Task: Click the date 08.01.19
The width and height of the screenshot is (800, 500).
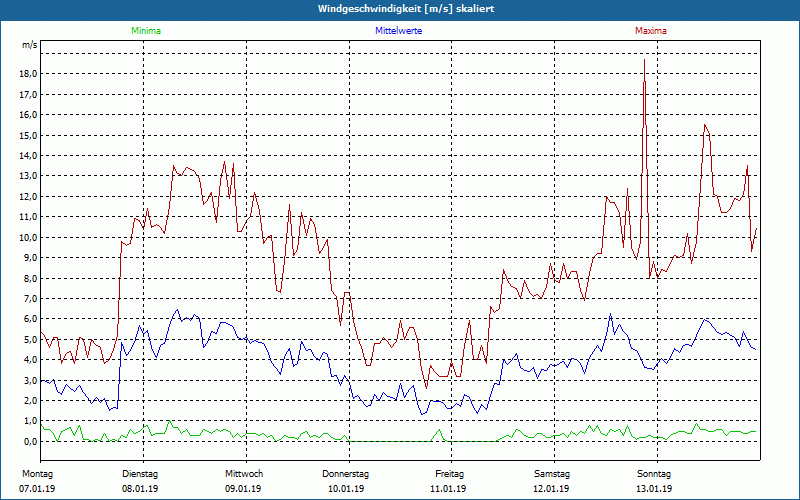Action: tap(140, 488)
